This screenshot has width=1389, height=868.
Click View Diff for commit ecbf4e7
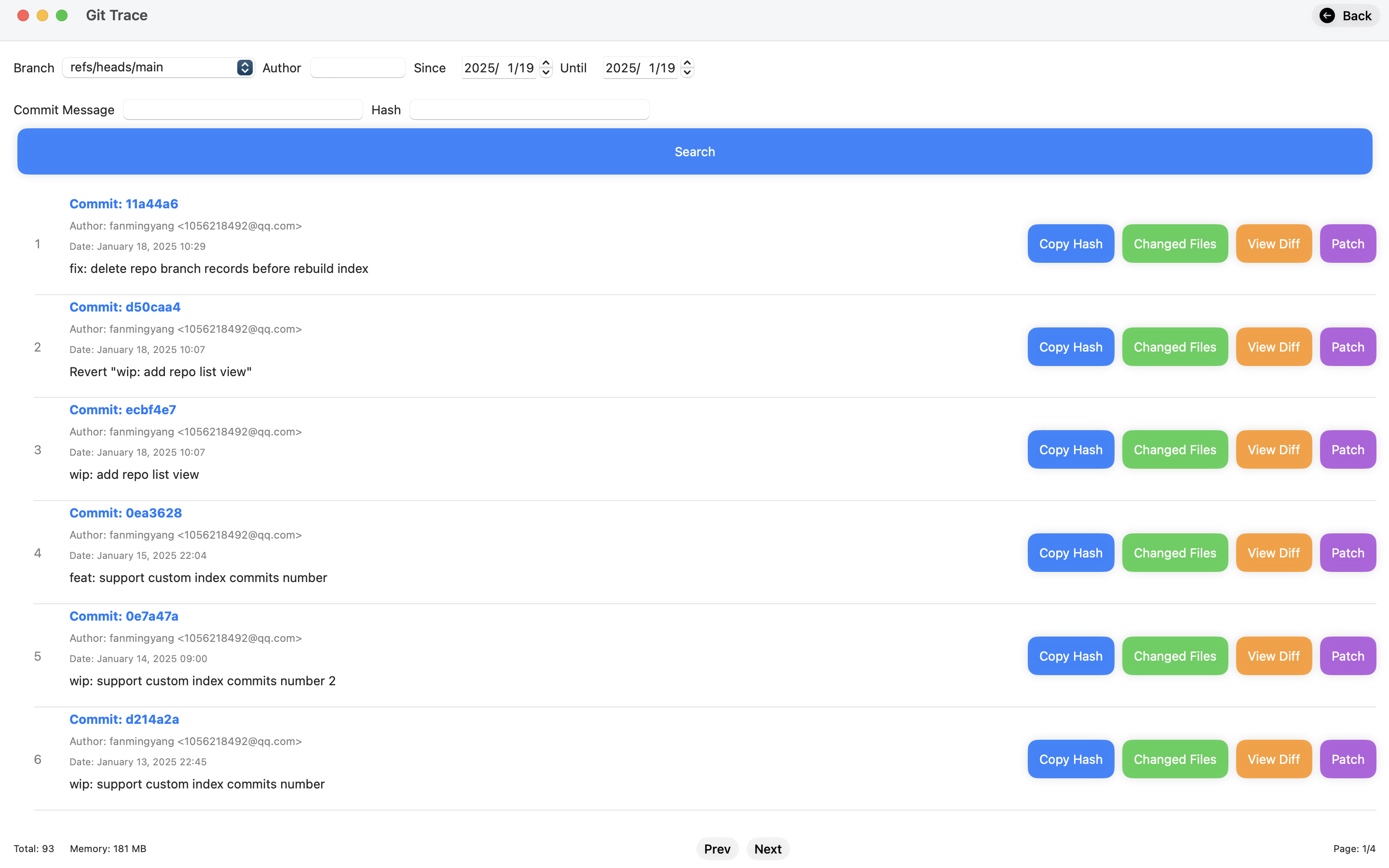1274,449
